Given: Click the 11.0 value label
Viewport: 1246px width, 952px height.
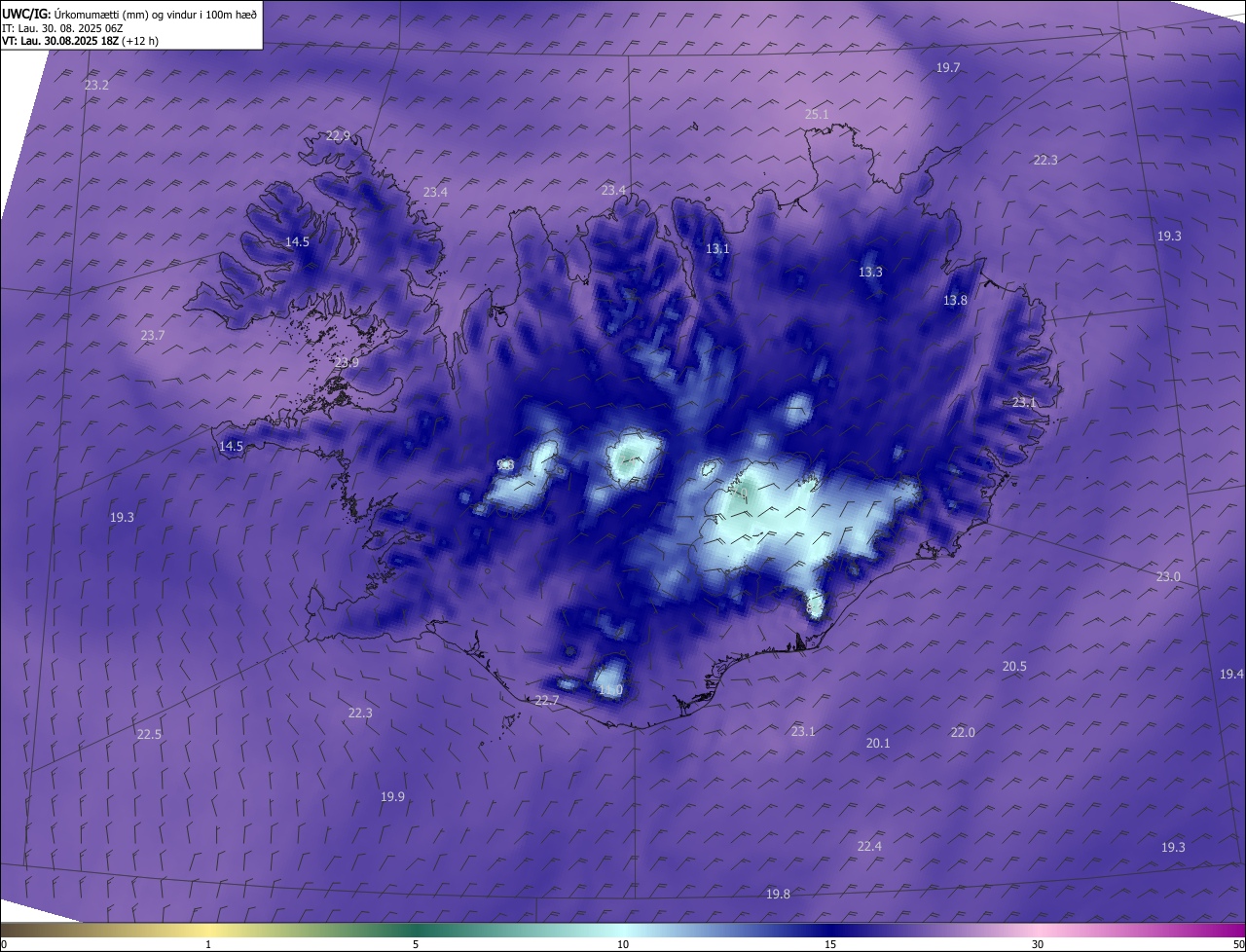Looking at the screenshot, I should [x=610, y=691].
